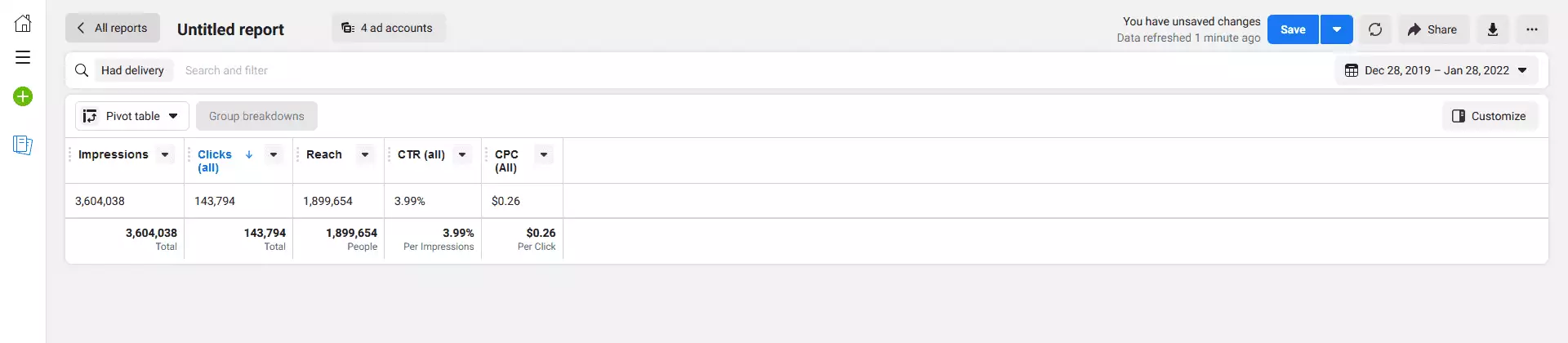Open the Customize panel
The width and height of the screenshot is (1568, 343).
pyautogui.click(x=1490, y=116)
